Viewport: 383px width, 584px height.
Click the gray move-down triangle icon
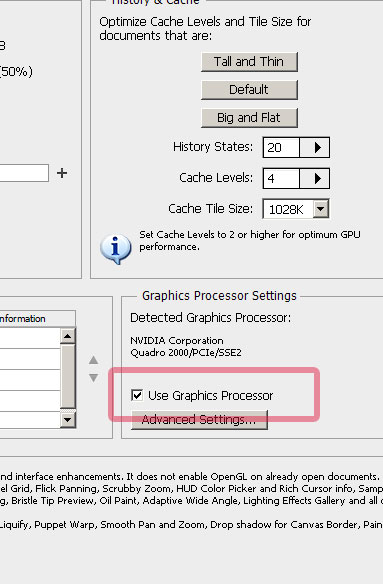click(x=94, y=378)
